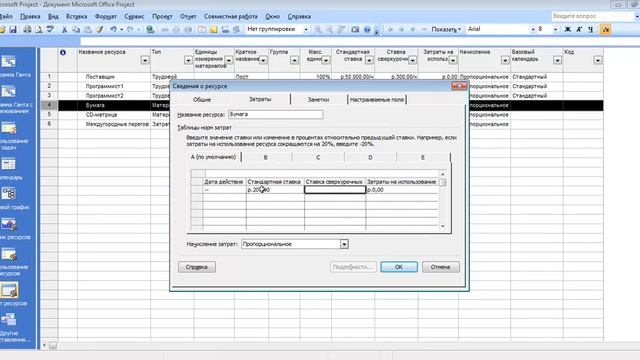Click the Zoom In magnifier icon

318,29
